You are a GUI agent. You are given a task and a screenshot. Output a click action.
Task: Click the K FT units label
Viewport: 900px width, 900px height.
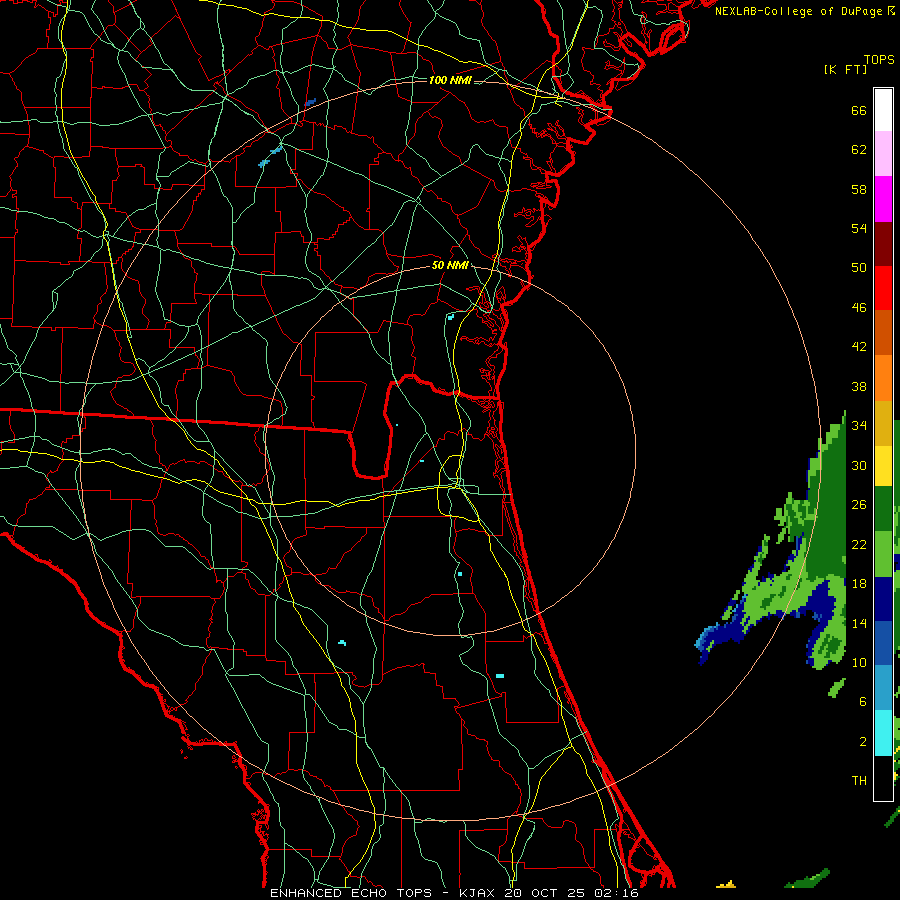845,70
